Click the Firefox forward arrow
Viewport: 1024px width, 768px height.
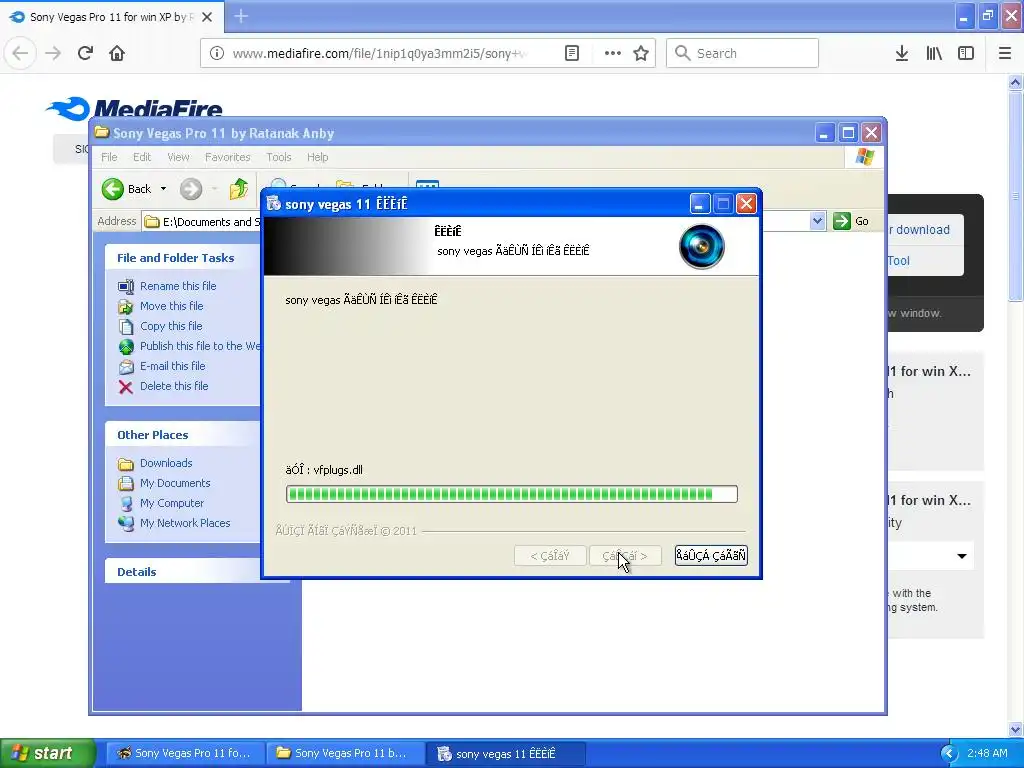[x=53, y=53]
